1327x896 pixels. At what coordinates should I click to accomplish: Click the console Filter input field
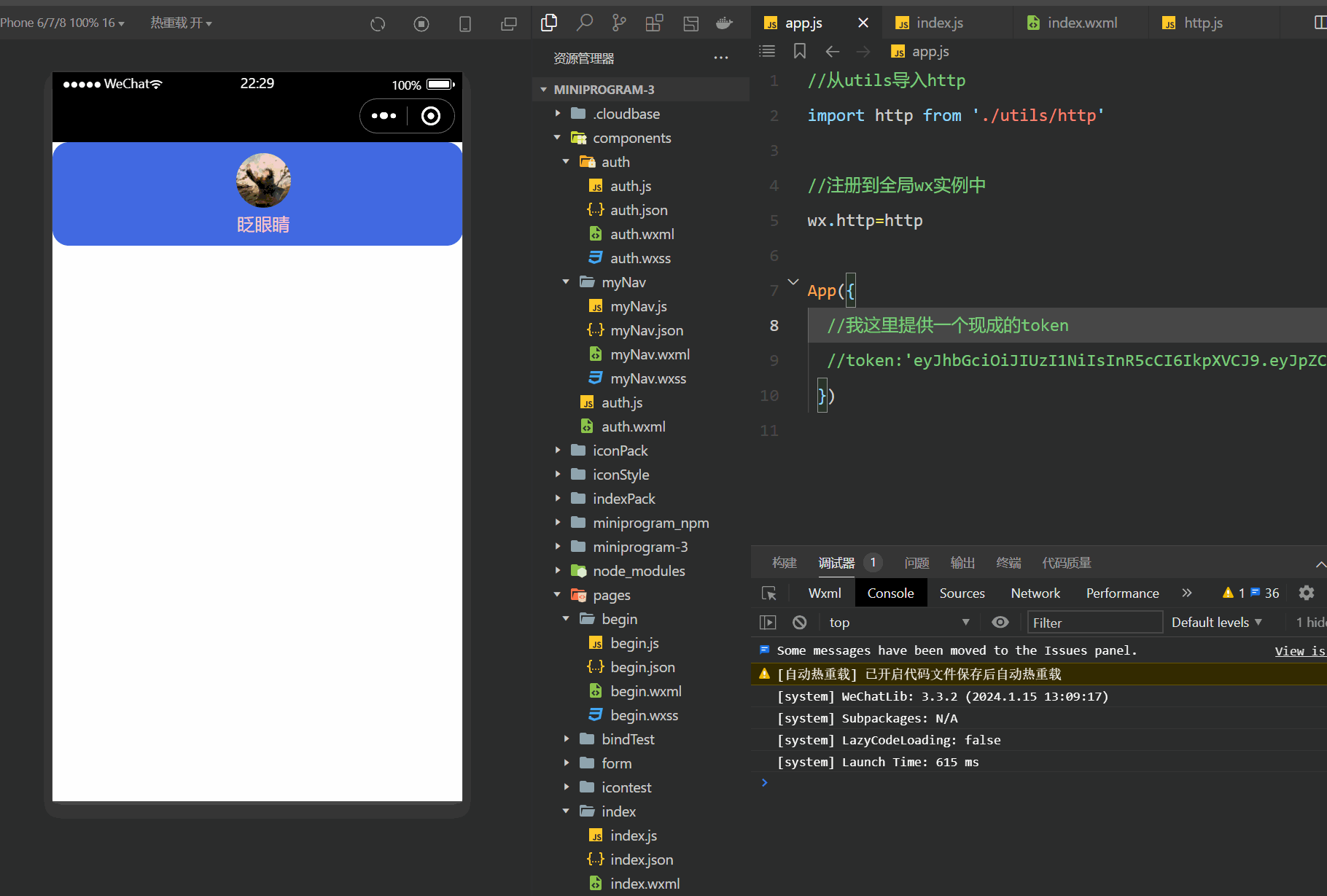1094,623
